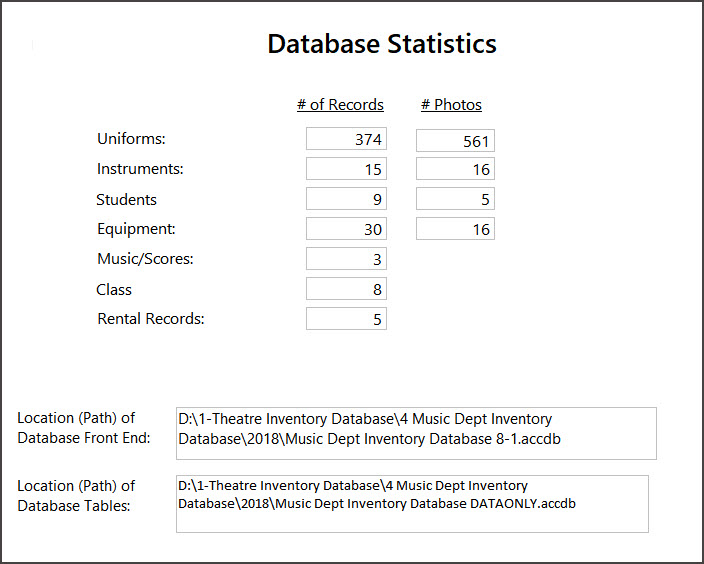Viewport: 704px width, 564px height.
Task: Select the Uniforms photos count field
Action: pos(455,141)
